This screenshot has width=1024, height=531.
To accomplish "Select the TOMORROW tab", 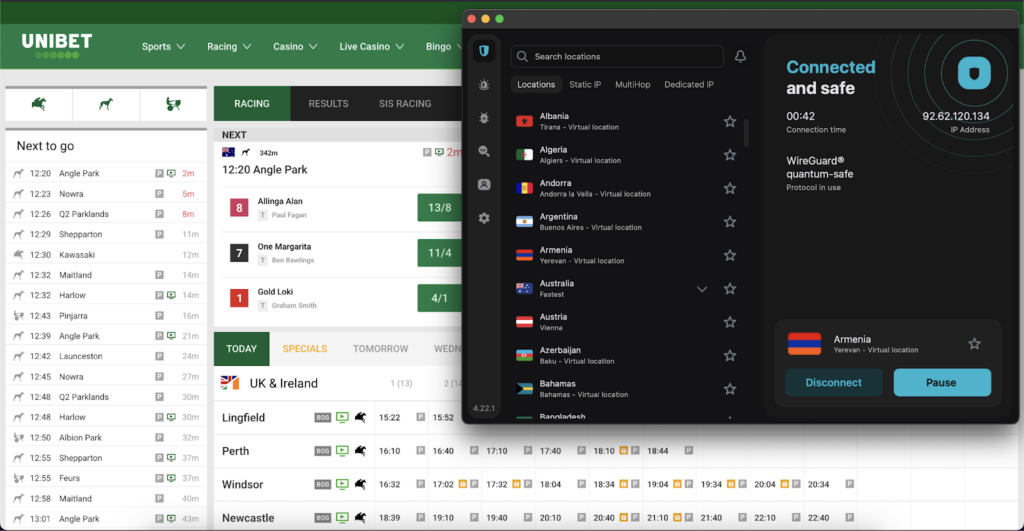I will click(x=381, y=349).
